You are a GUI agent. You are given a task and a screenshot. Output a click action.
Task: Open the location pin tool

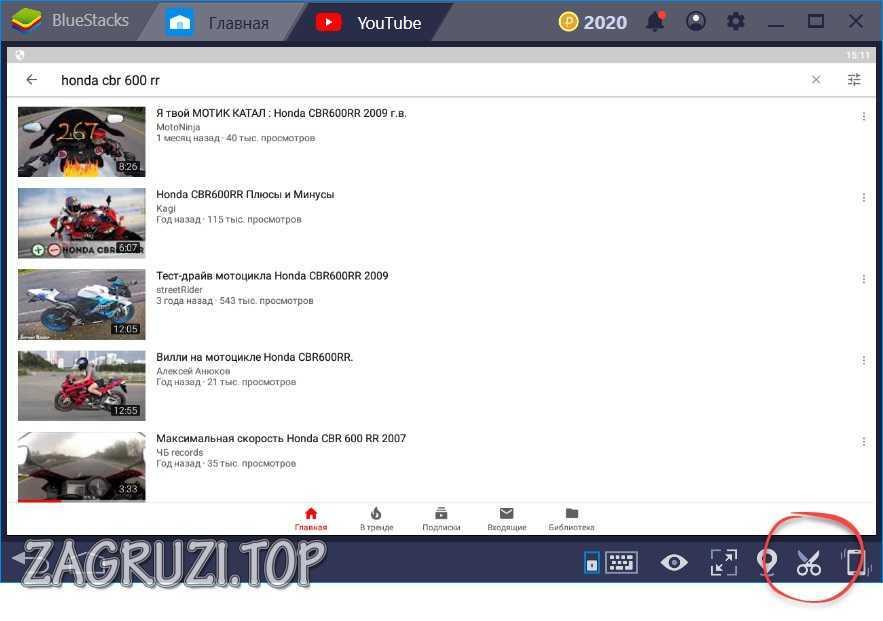point(766,562)
